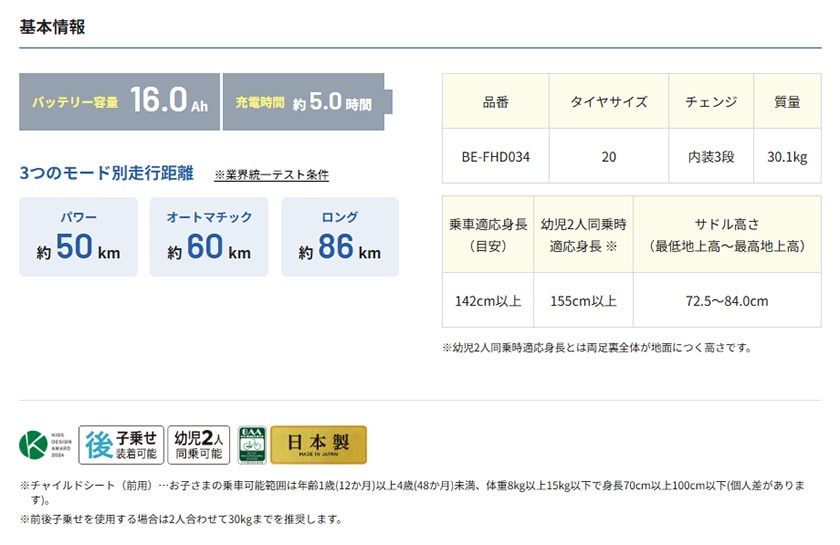Image resolution: width=840 pixels, height=545 pixels.
Task: Select the バッテリー容量 16.0Ah panel
Action: pyautogui.click(x=119, y=102)
